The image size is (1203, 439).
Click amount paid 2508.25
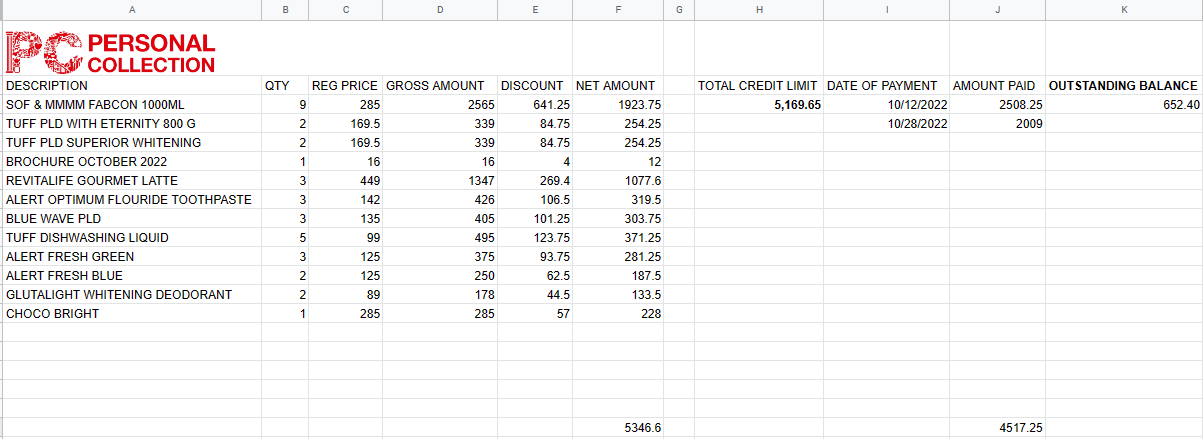click(x=997, y=105)
